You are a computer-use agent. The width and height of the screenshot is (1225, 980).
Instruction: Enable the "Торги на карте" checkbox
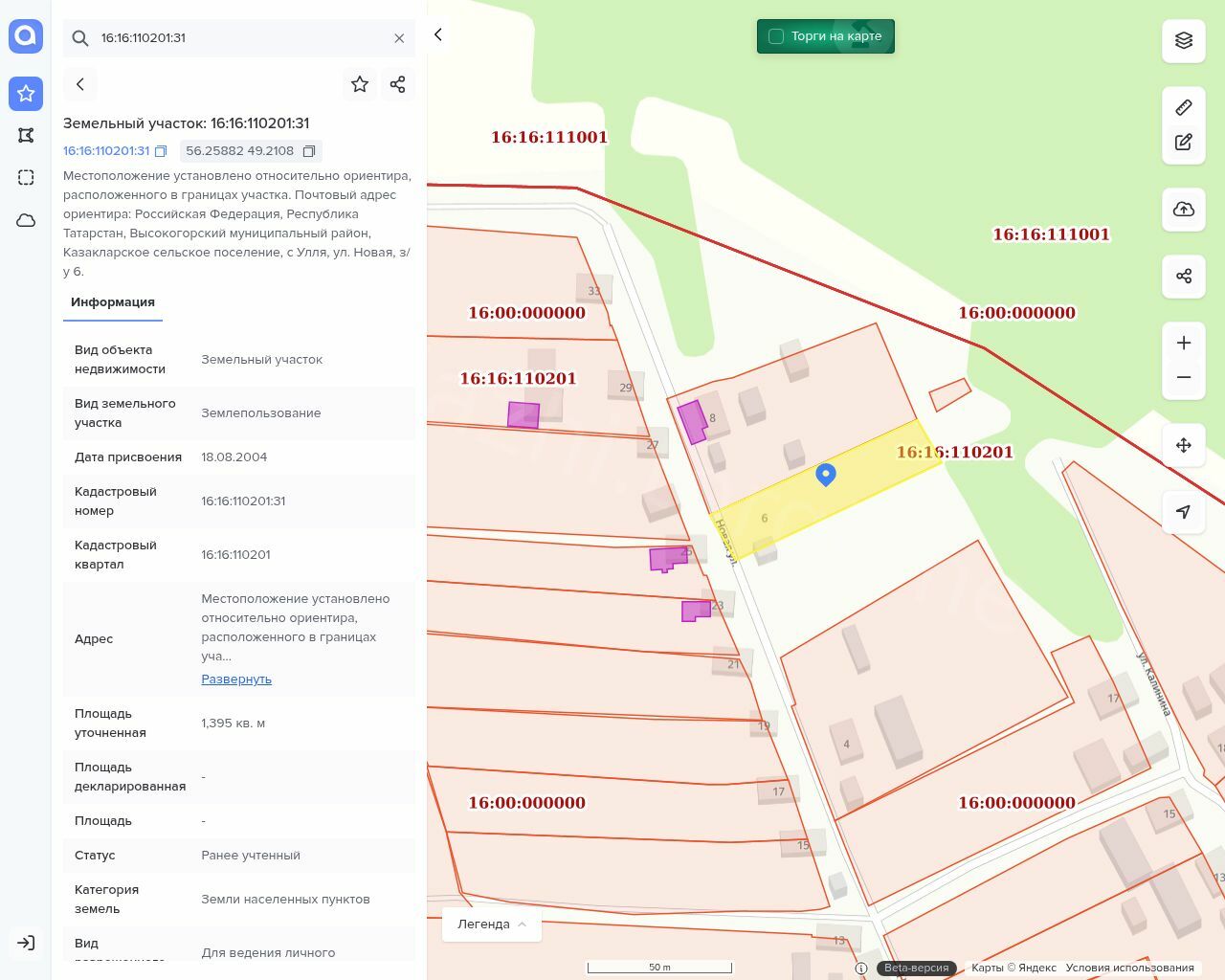[776, 36]
